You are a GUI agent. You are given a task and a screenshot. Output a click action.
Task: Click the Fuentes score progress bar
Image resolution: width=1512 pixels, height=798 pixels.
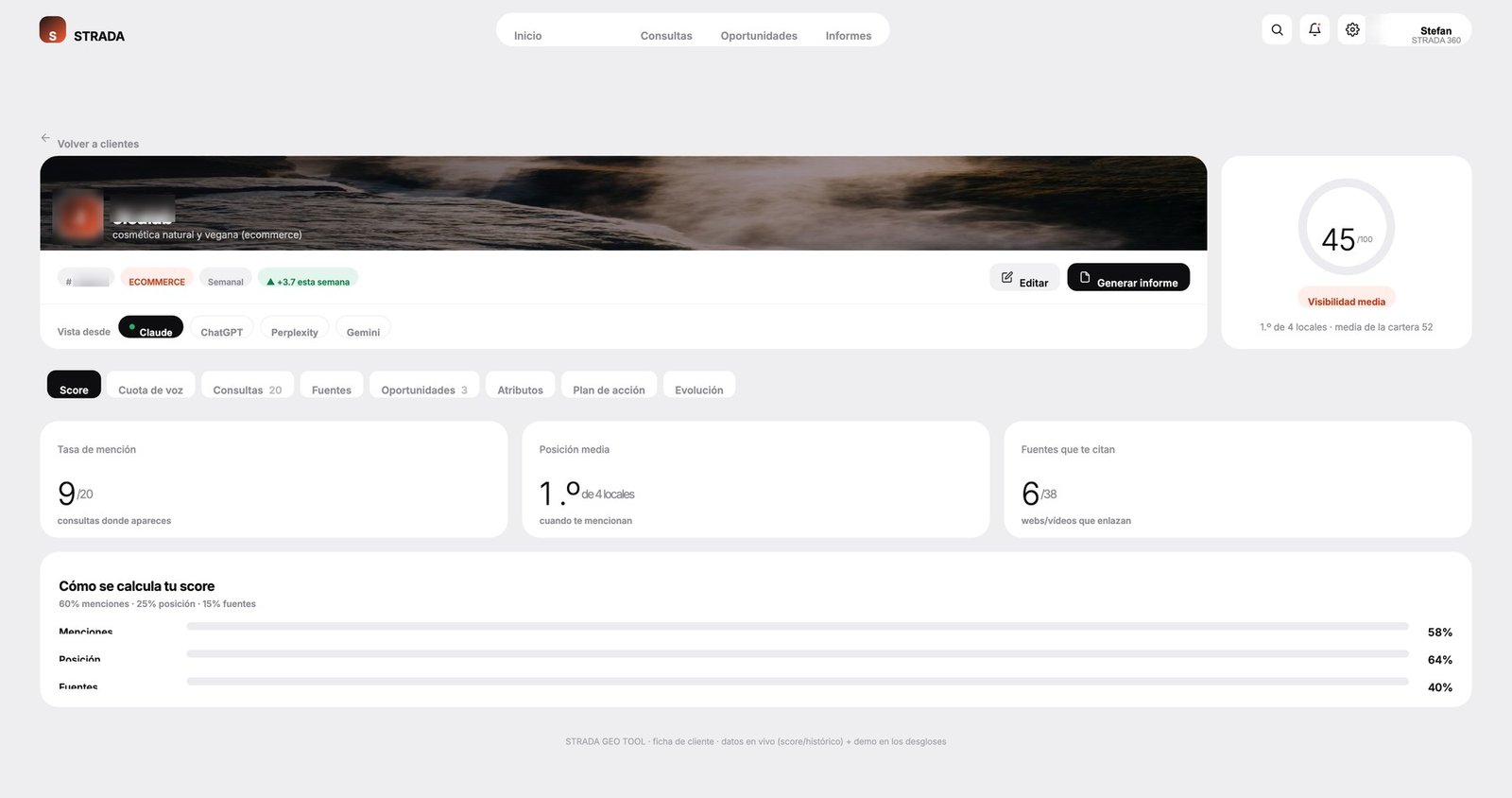[x=798, y=681]
